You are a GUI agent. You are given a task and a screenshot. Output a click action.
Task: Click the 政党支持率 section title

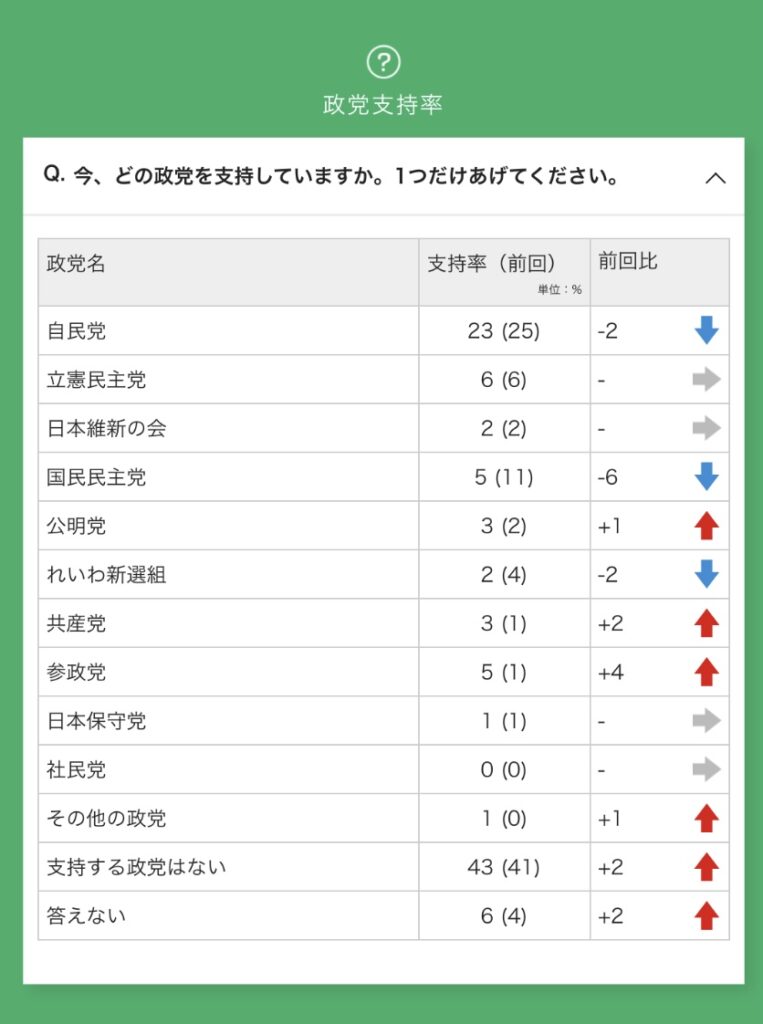click(383, 105)
